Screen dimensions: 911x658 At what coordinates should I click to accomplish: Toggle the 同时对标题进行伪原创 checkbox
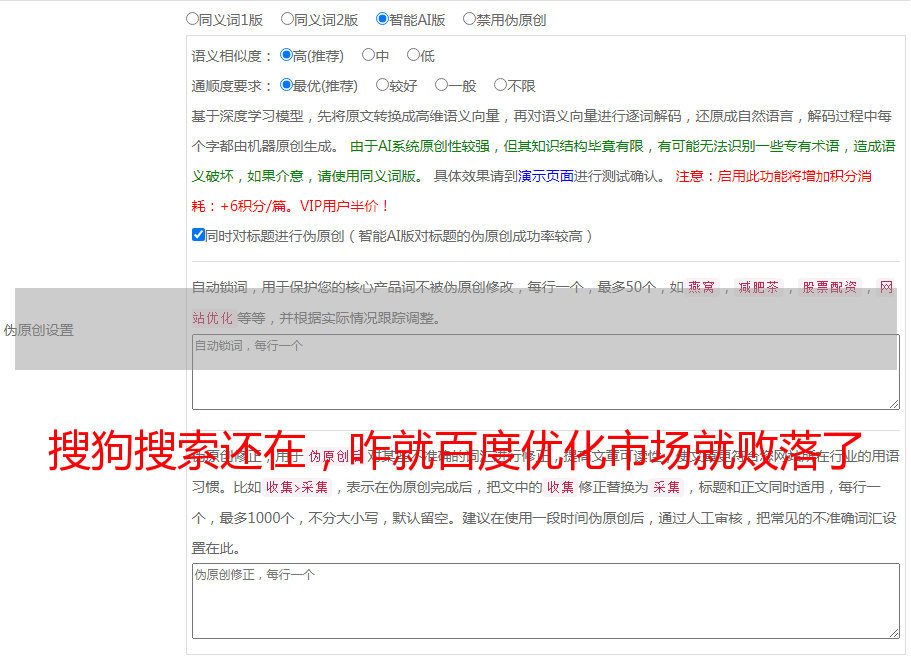coord(199,235)
